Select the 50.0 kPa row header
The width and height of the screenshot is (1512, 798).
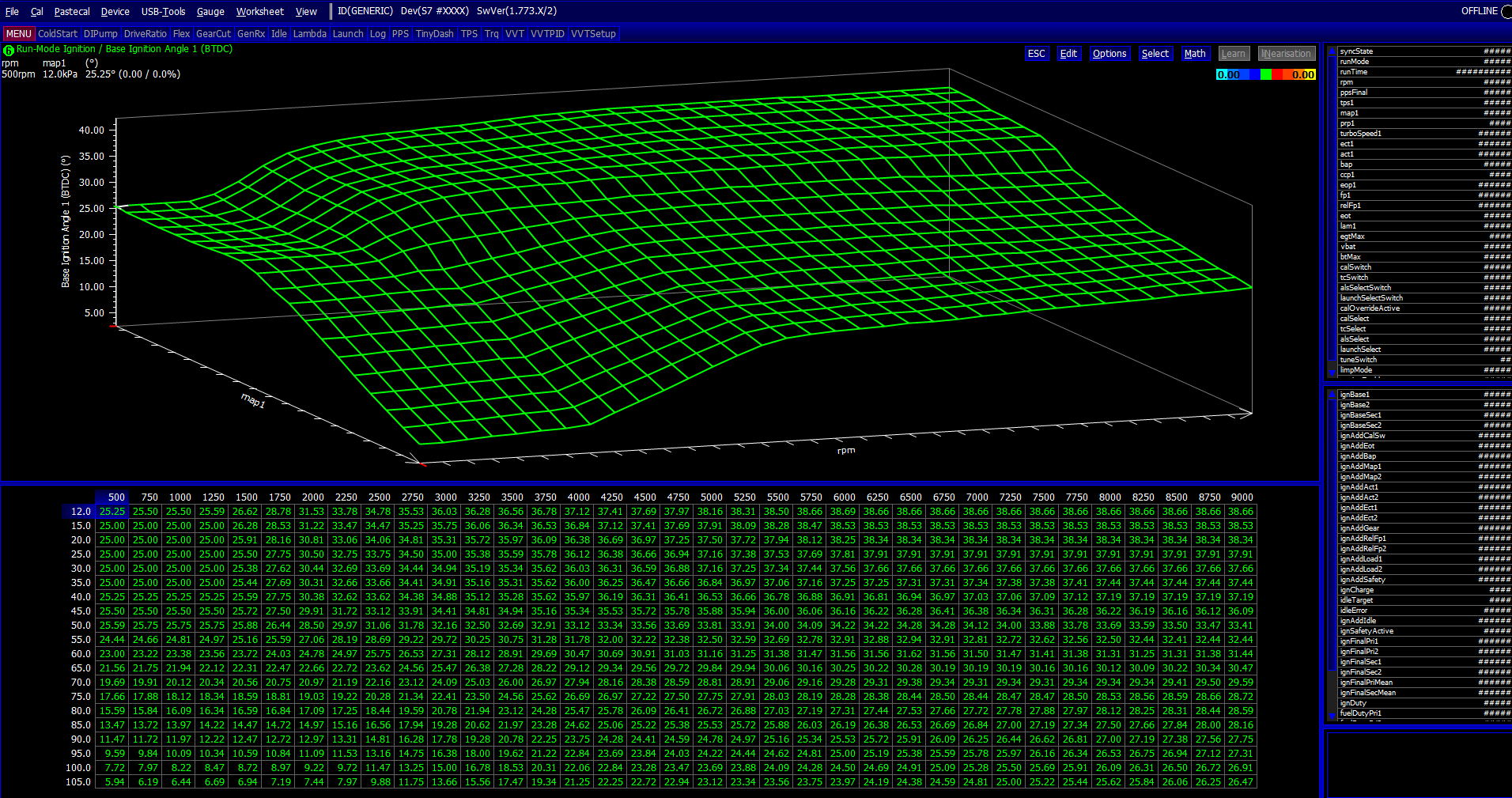[x=81, y=626]
